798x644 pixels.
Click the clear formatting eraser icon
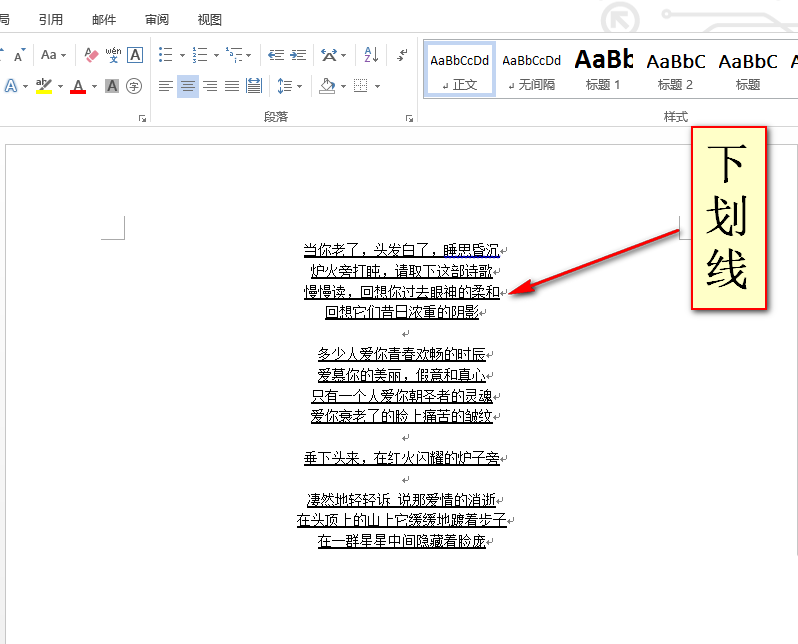click(x=91, y=55)
